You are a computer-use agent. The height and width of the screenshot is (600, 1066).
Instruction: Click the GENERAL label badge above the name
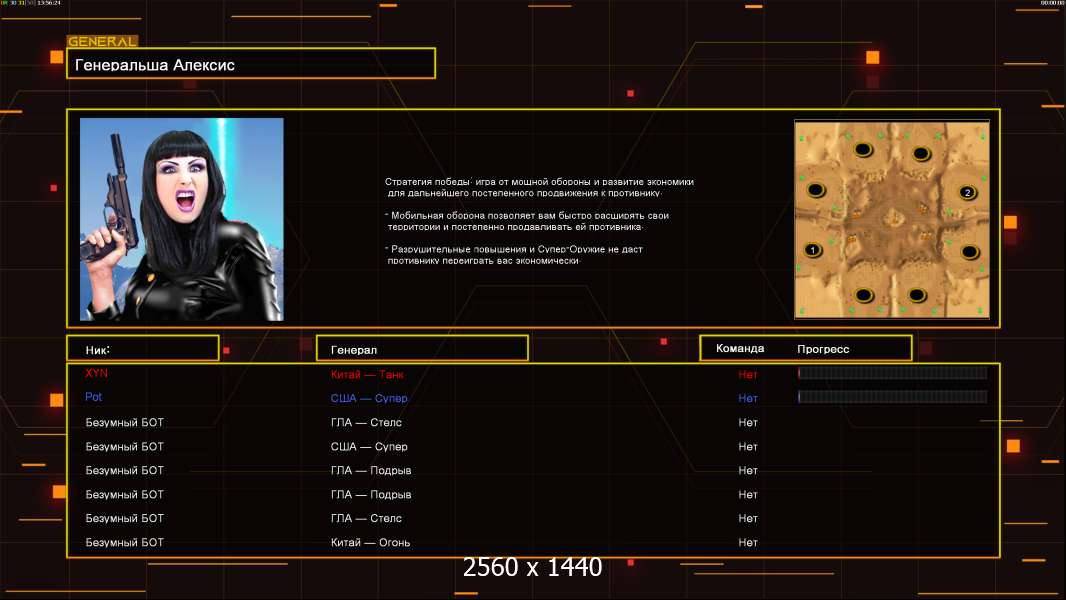pyautogui.click(x=103, y=41)
